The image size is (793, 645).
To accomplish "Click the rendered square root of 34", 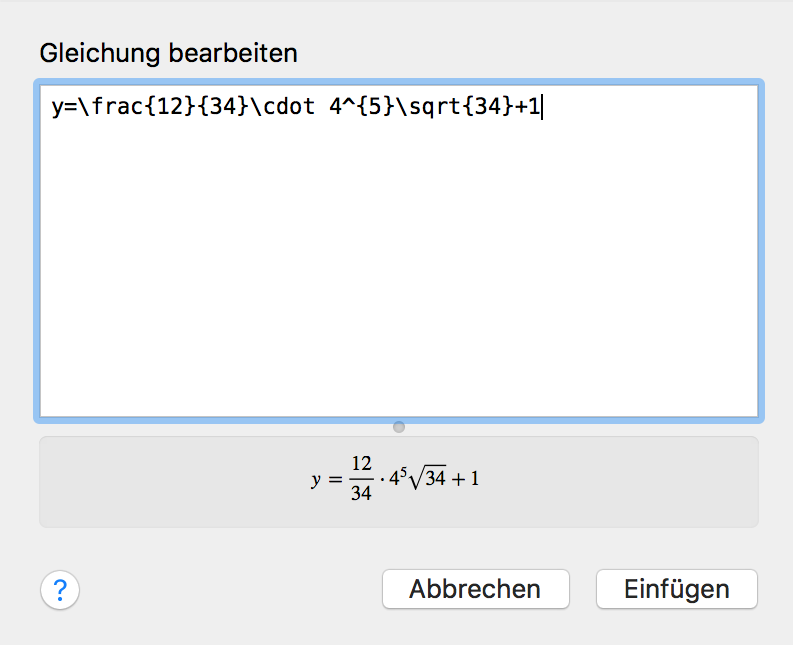I will point(428,479).
